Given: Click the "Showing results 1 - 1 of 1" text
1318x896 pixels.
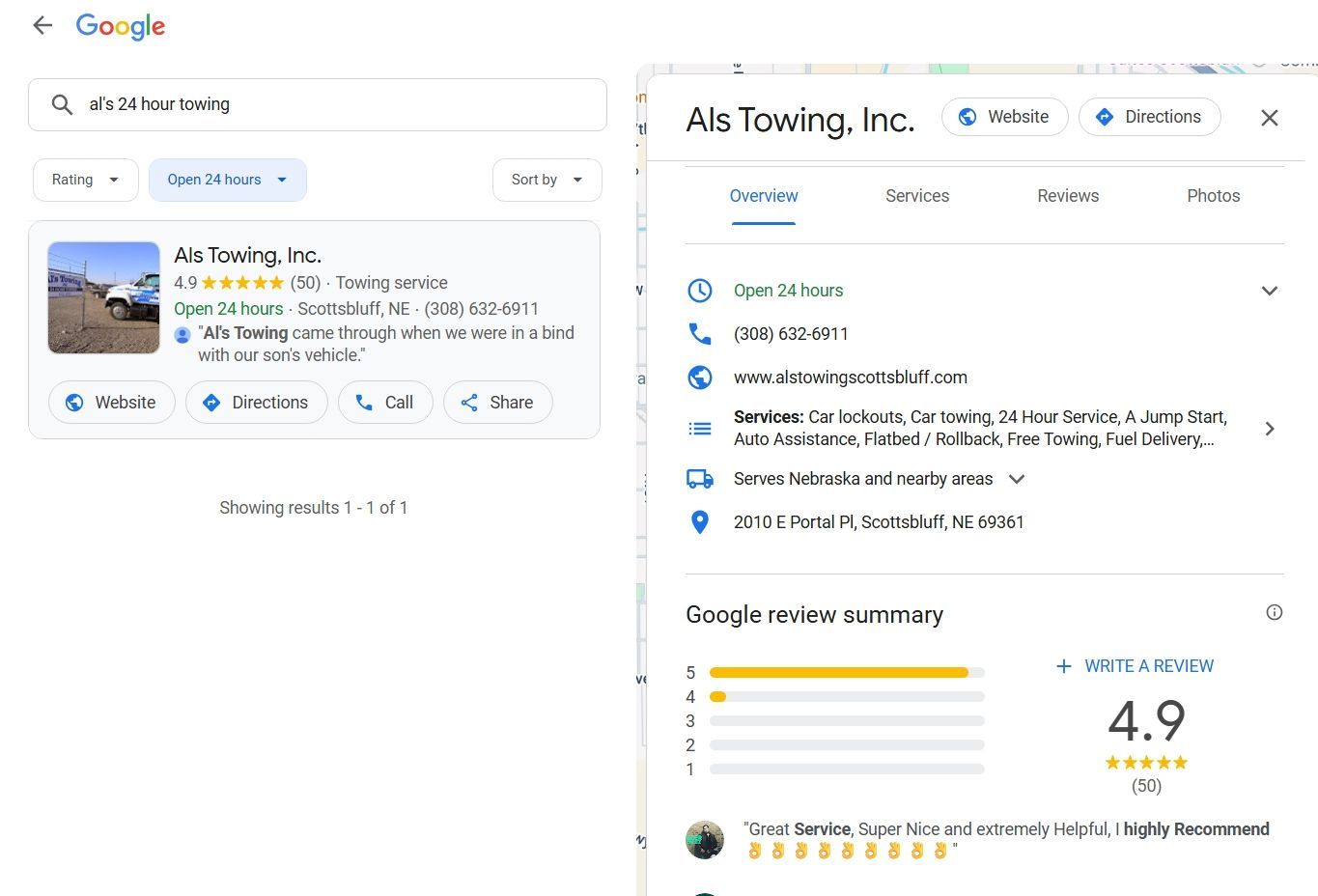Looking at the screenshot, I should pos(314,508).
